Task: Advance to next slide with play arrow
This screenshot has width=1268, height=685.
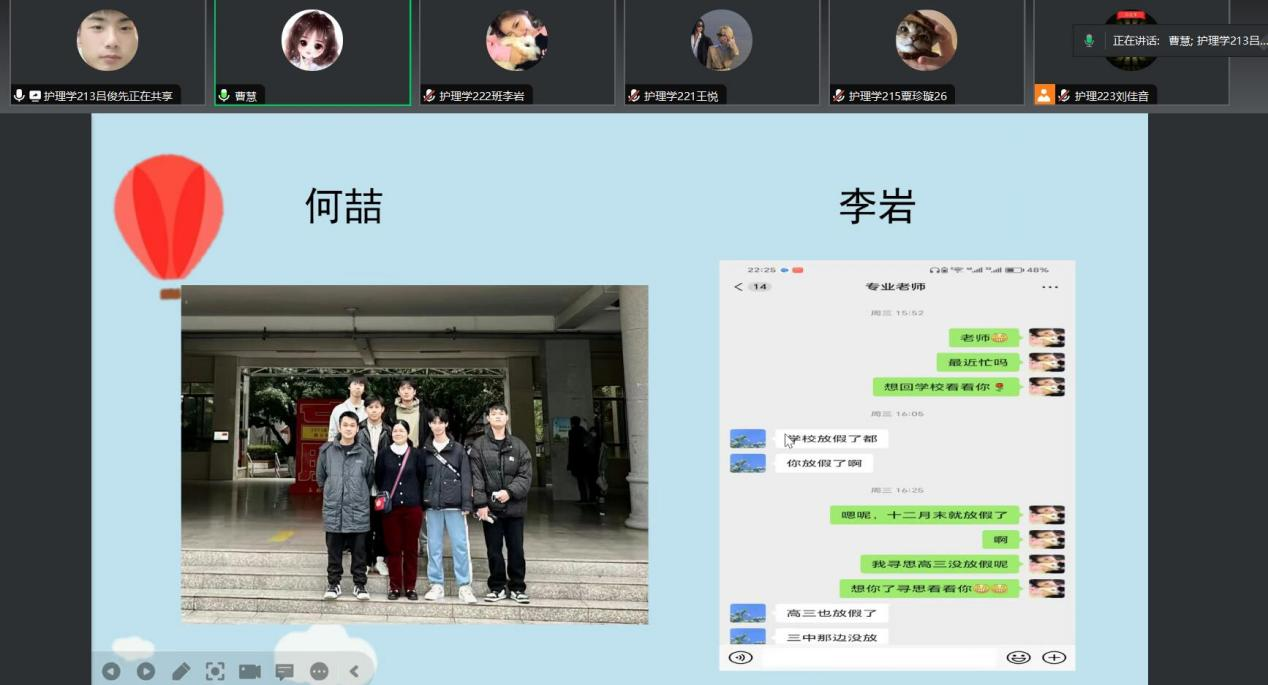Action: click(x=146, y=671)
